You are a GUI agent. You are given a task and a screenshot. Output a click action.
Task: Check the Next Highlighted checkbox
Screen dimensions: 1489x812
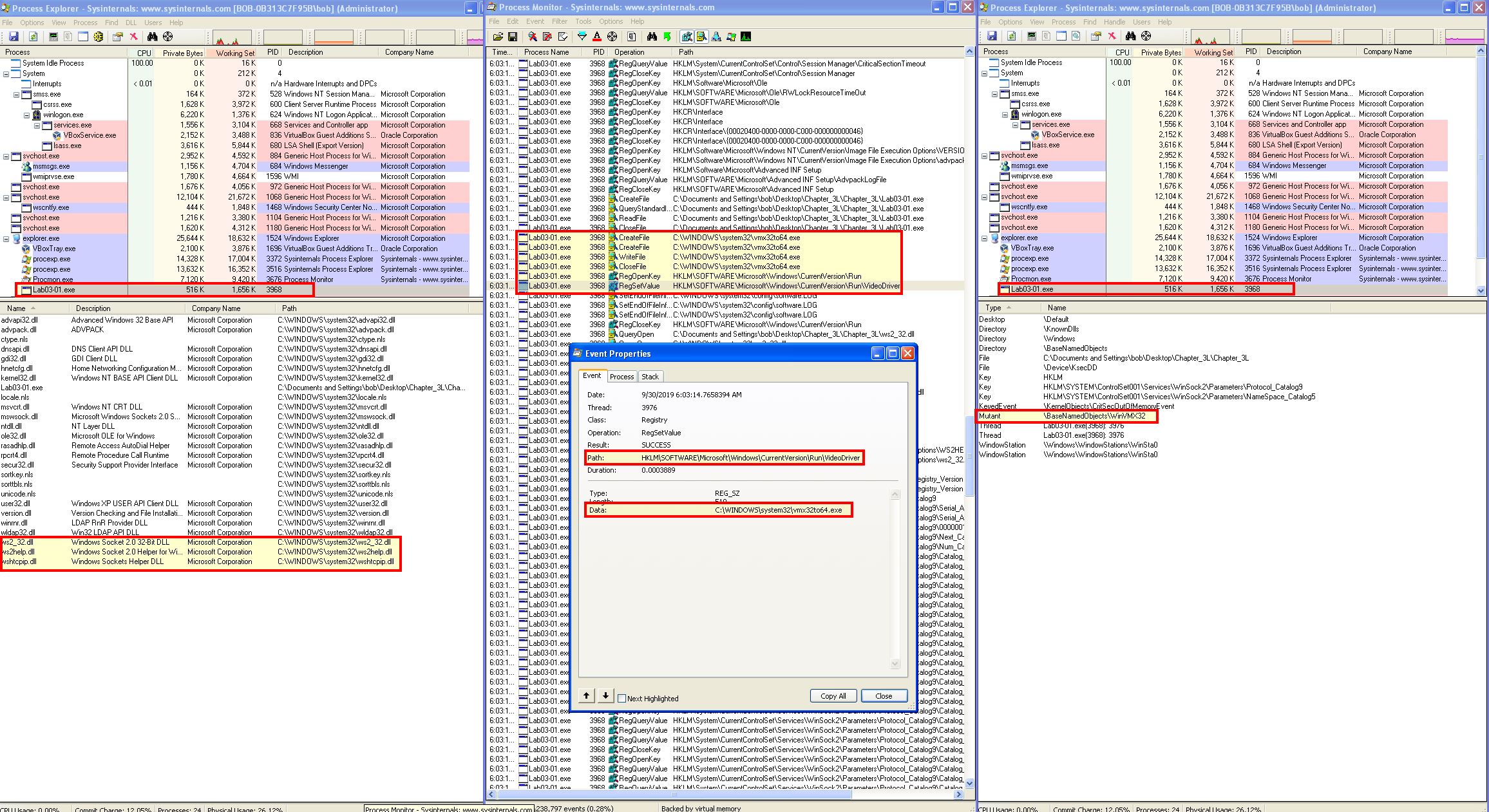click(622, 698)
